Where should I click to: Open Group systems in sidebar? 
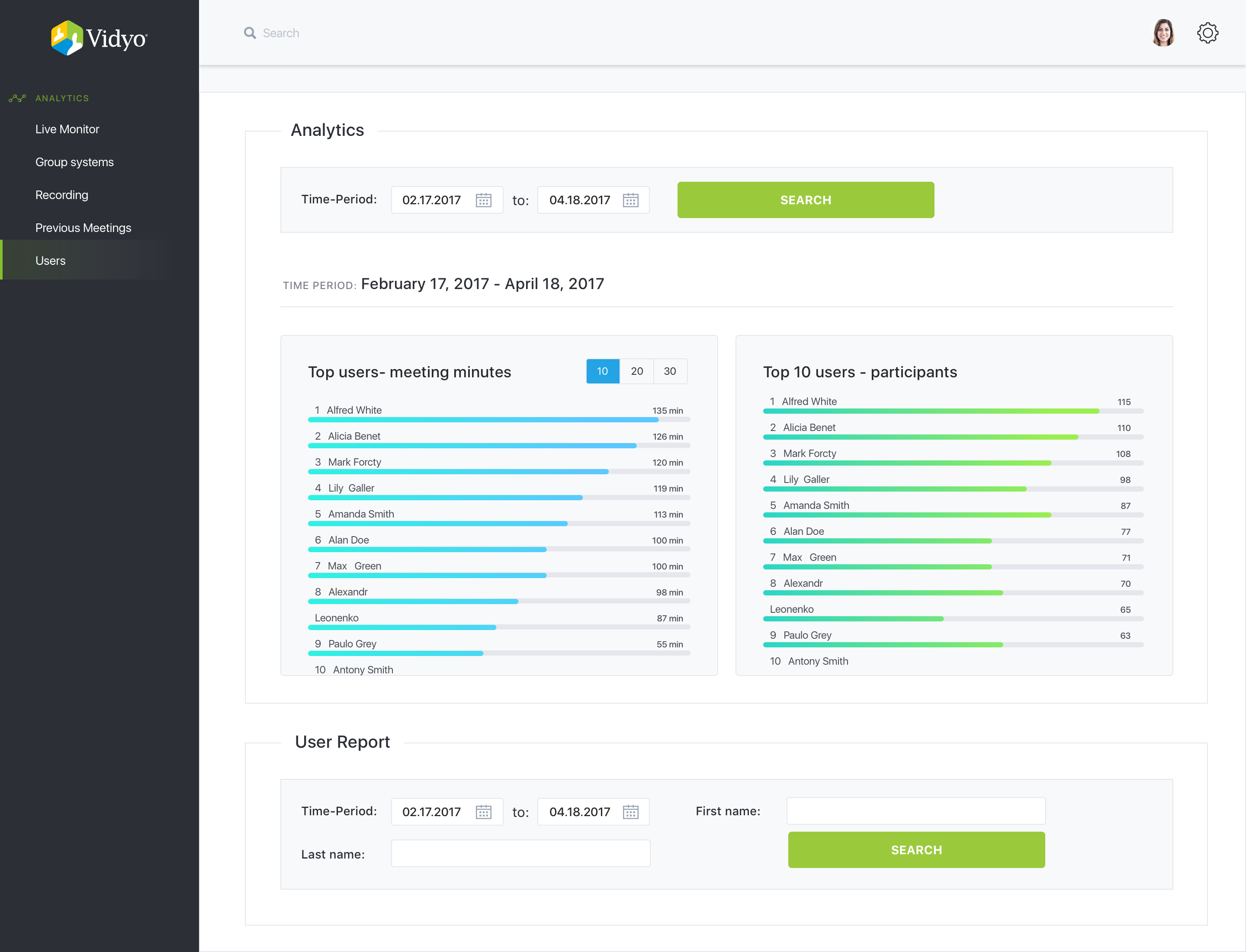point(75,162)
